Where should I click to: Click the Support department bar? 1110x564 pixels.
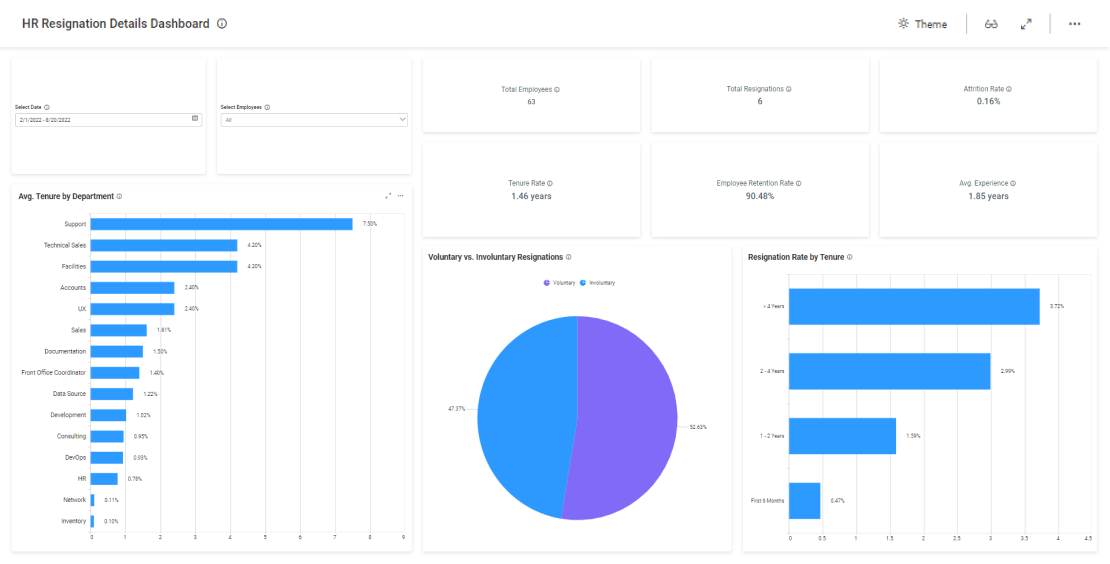[221, 224]
